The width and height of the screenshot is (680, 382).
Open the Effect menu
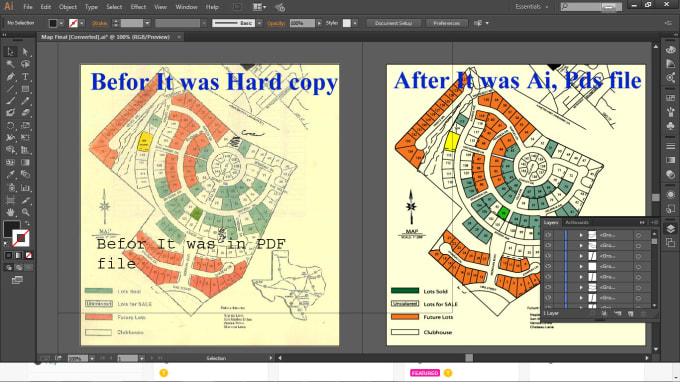tap(138, 7)
